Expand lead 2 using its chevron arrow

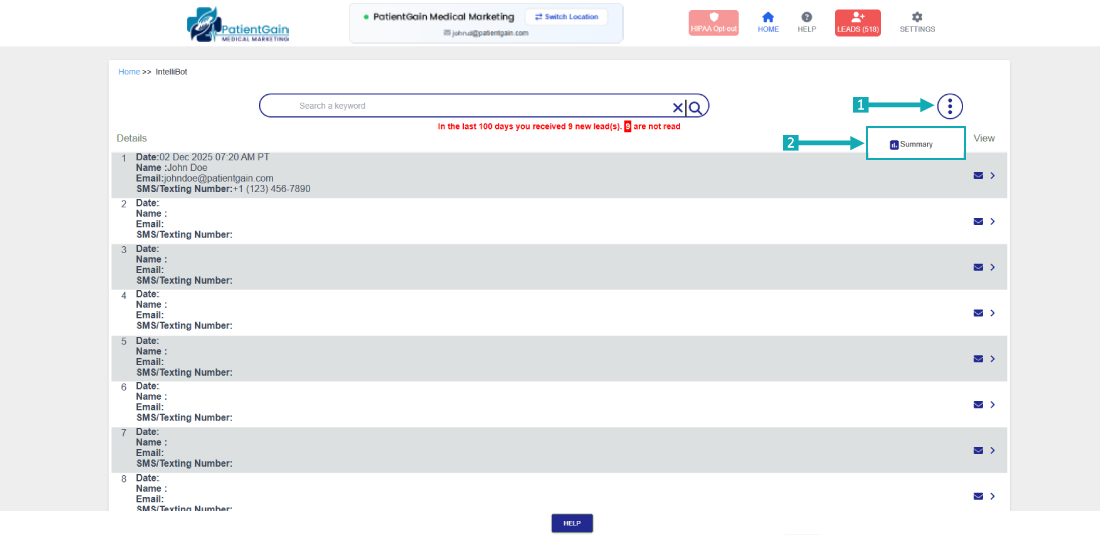(x=993, y=222)
